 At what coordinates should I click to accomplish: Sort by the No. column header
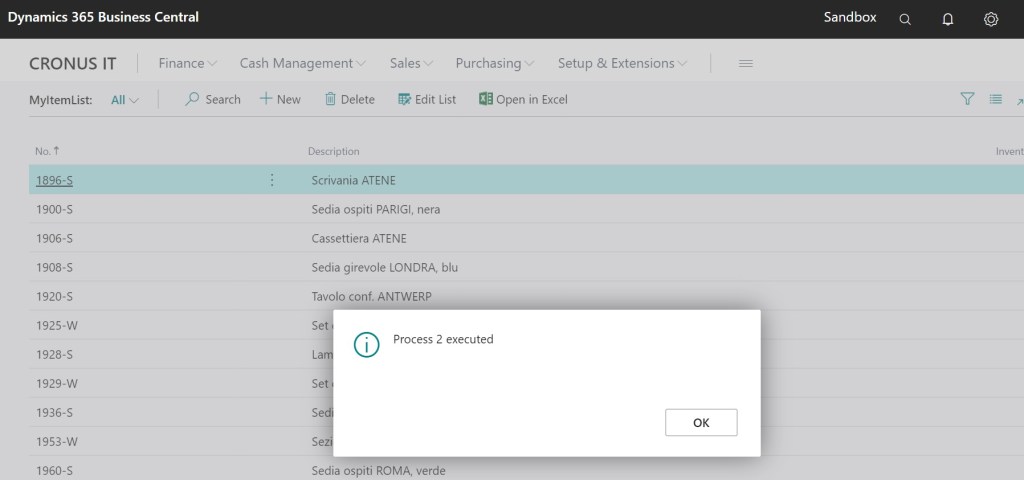coord(47,151)
